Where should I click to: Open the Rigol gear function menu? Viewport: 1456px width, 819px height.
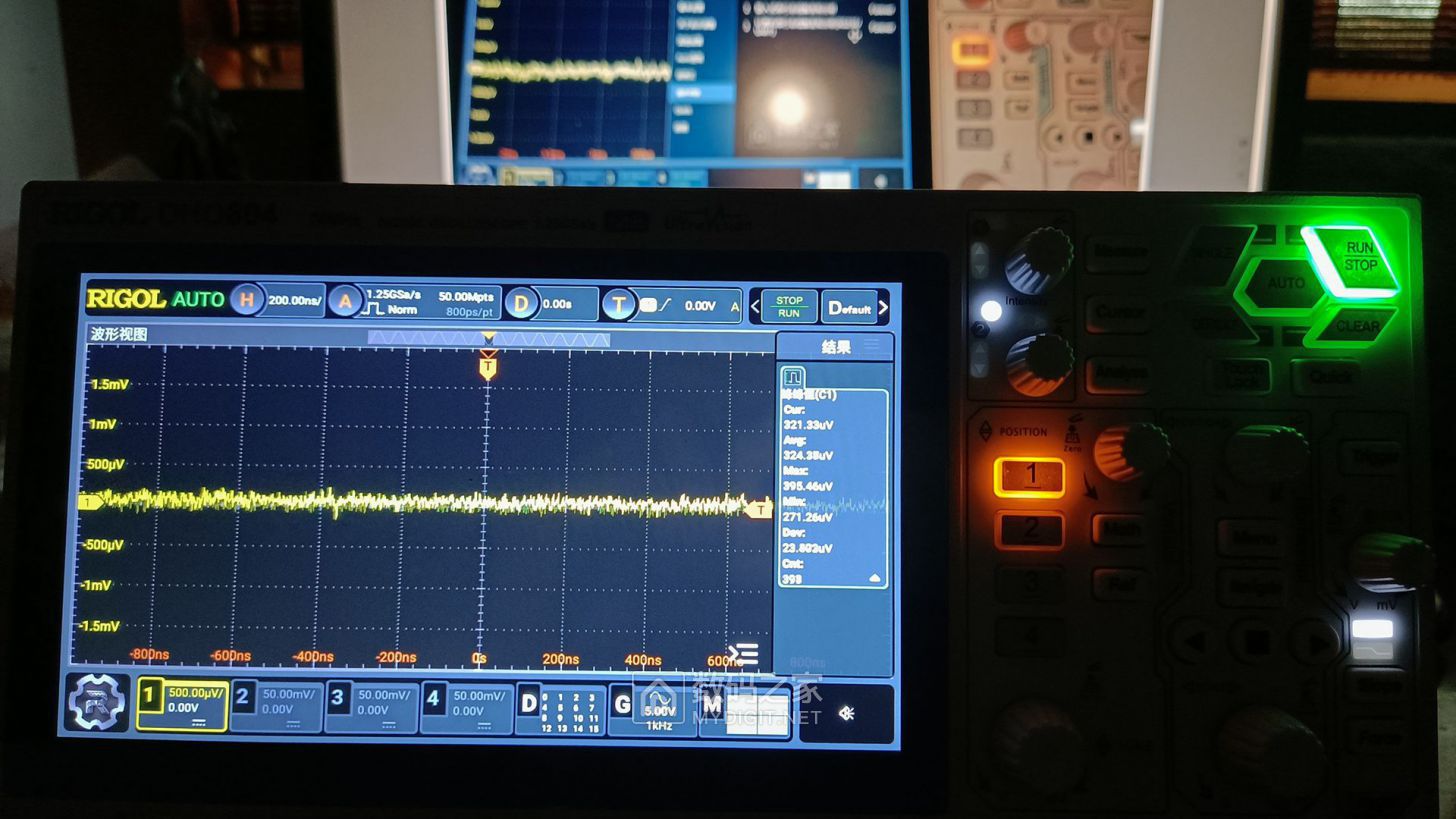pos(97,701)
